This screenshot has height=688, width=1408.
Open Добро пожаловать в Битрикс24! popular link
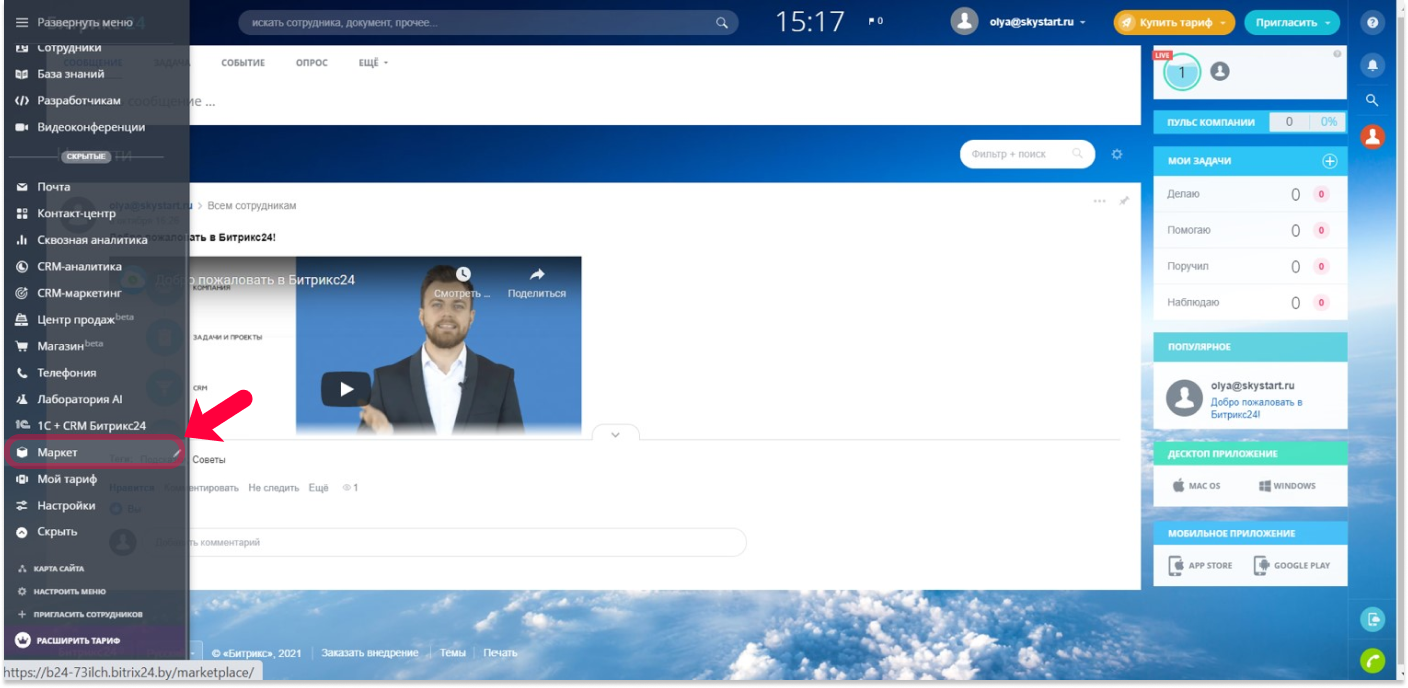coord(1256,408)
